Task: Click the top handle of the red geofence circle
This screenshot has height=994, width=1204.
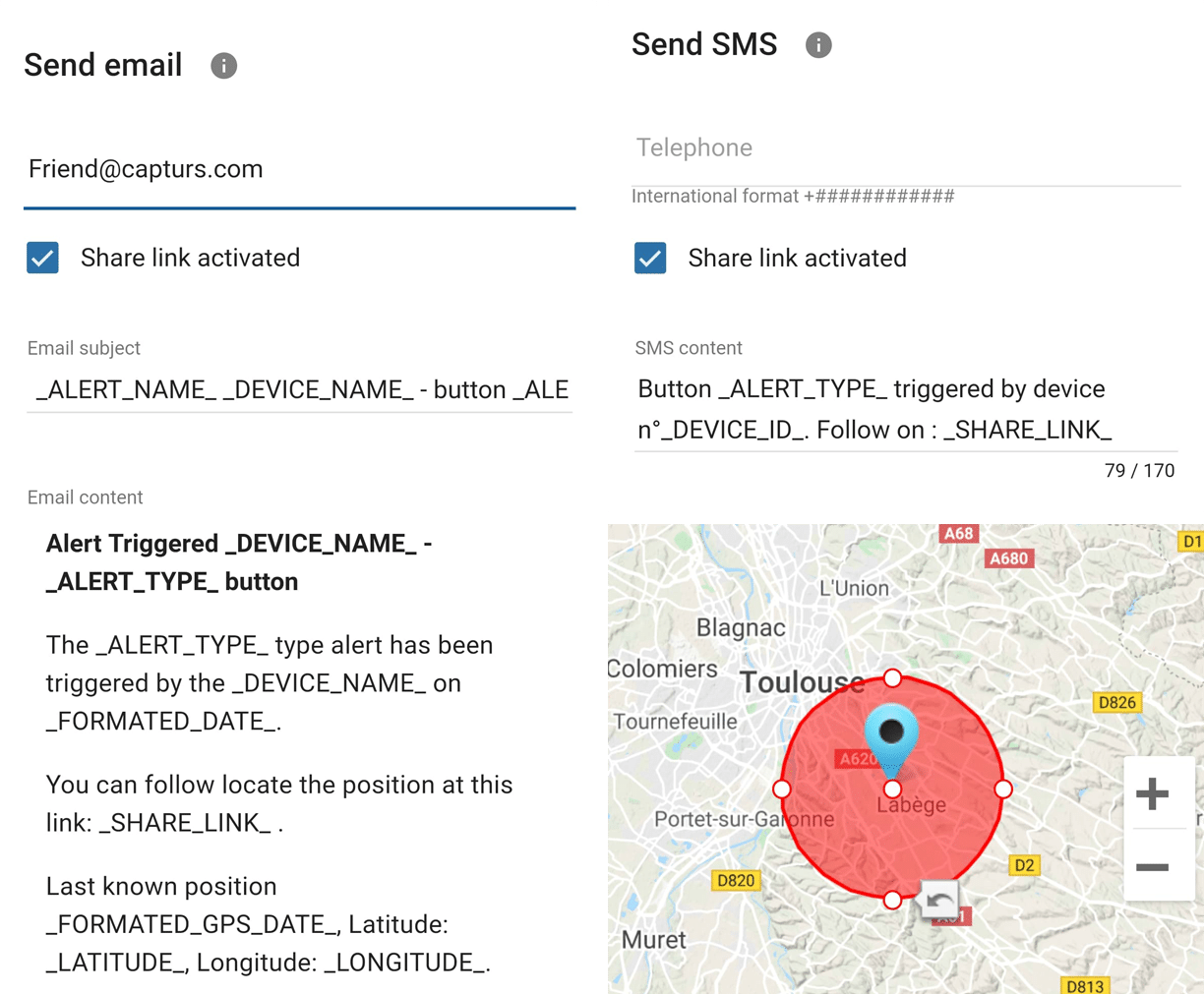Action: (x=892, y=677)
